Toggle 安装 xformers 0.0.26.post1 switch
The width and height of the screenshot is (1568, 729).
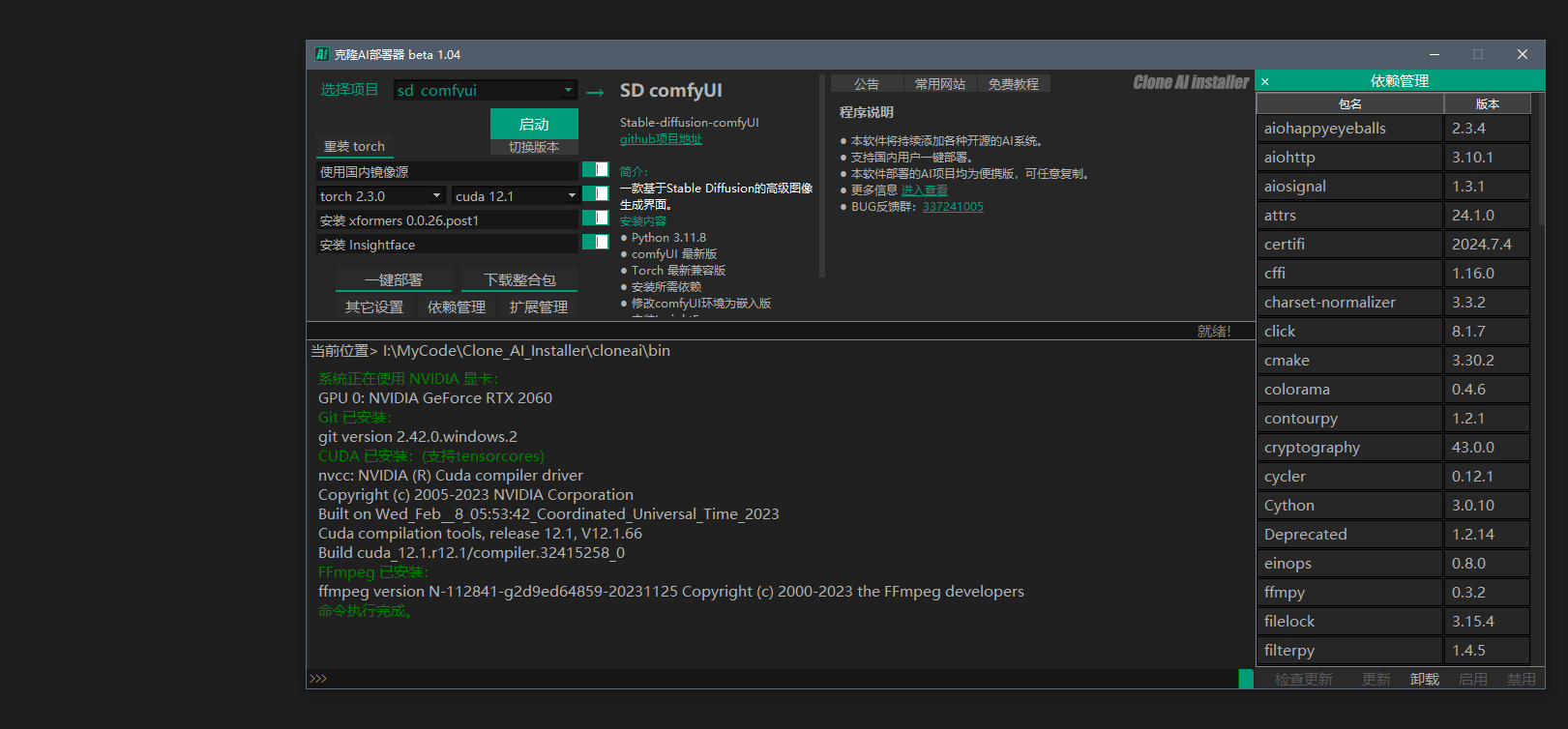pos(595,219)
